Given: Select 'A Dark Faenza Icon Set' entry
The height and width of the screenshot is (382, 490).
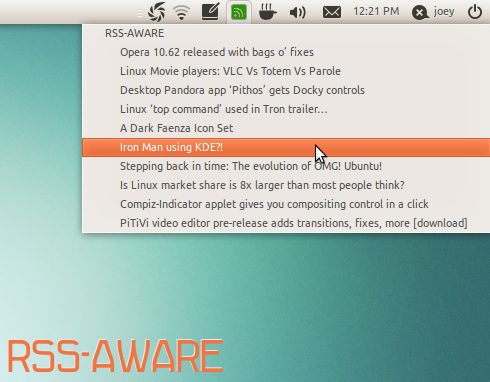Looking at the screenshot, I should [286, 128].
